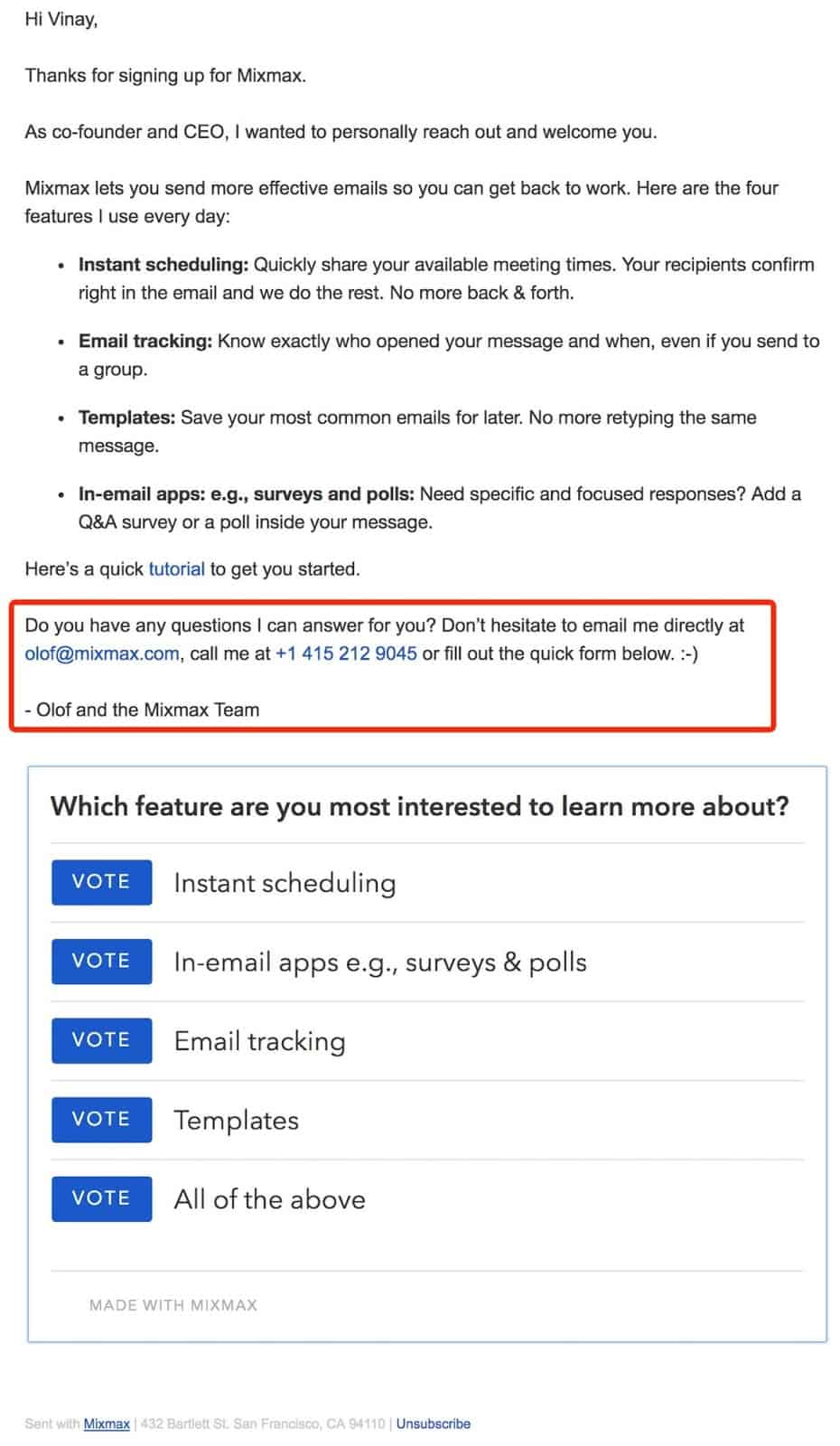Click the Templates bullet heading
Image resolution: width=840 pixels, height=1446 pixels.
[x=126, y=418]
